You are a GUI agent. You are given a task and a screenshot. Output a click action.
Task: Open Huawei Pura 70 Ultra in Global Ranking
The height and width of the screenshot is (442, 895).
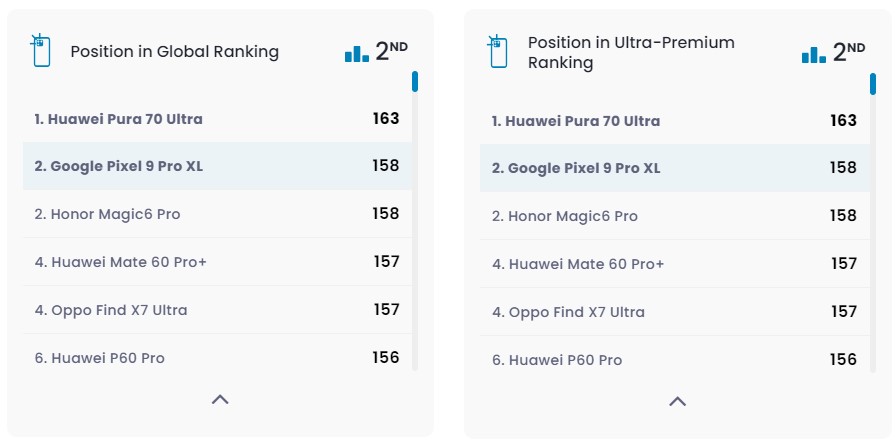(x=119, y=119)
